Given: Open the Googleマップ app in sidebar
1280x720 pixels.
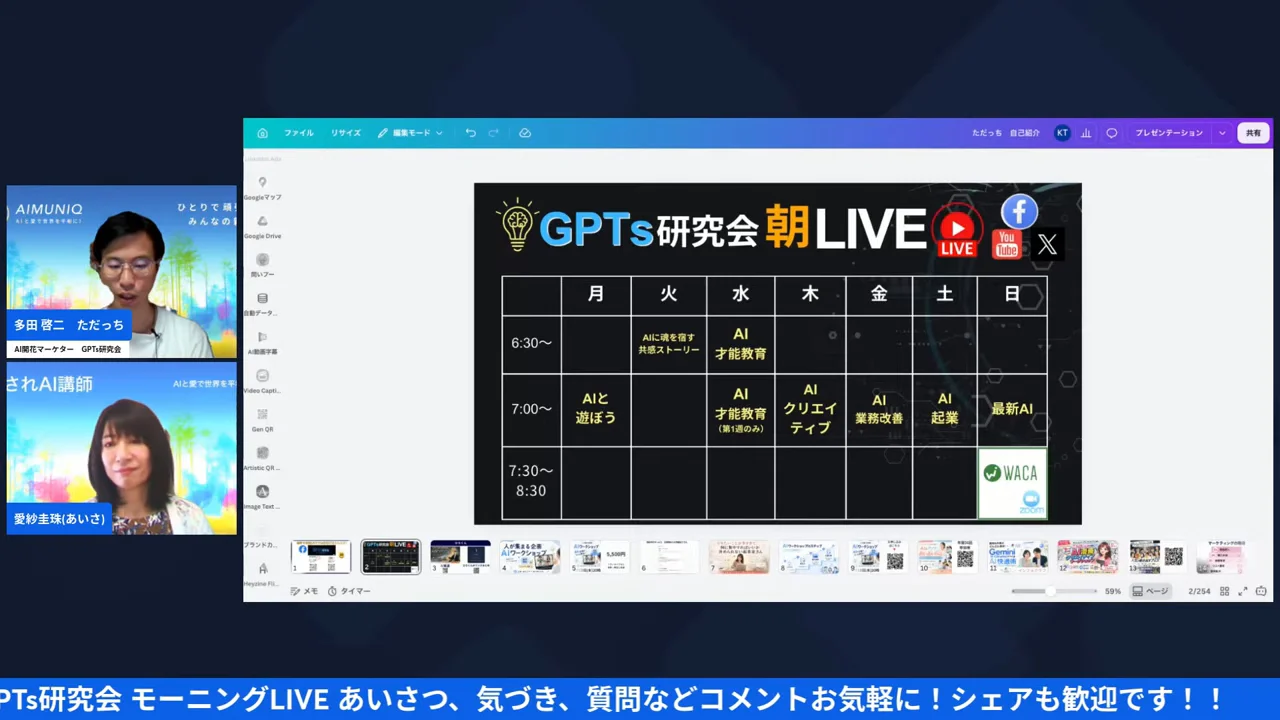Looking at the screenshot, I should (262, 188).
